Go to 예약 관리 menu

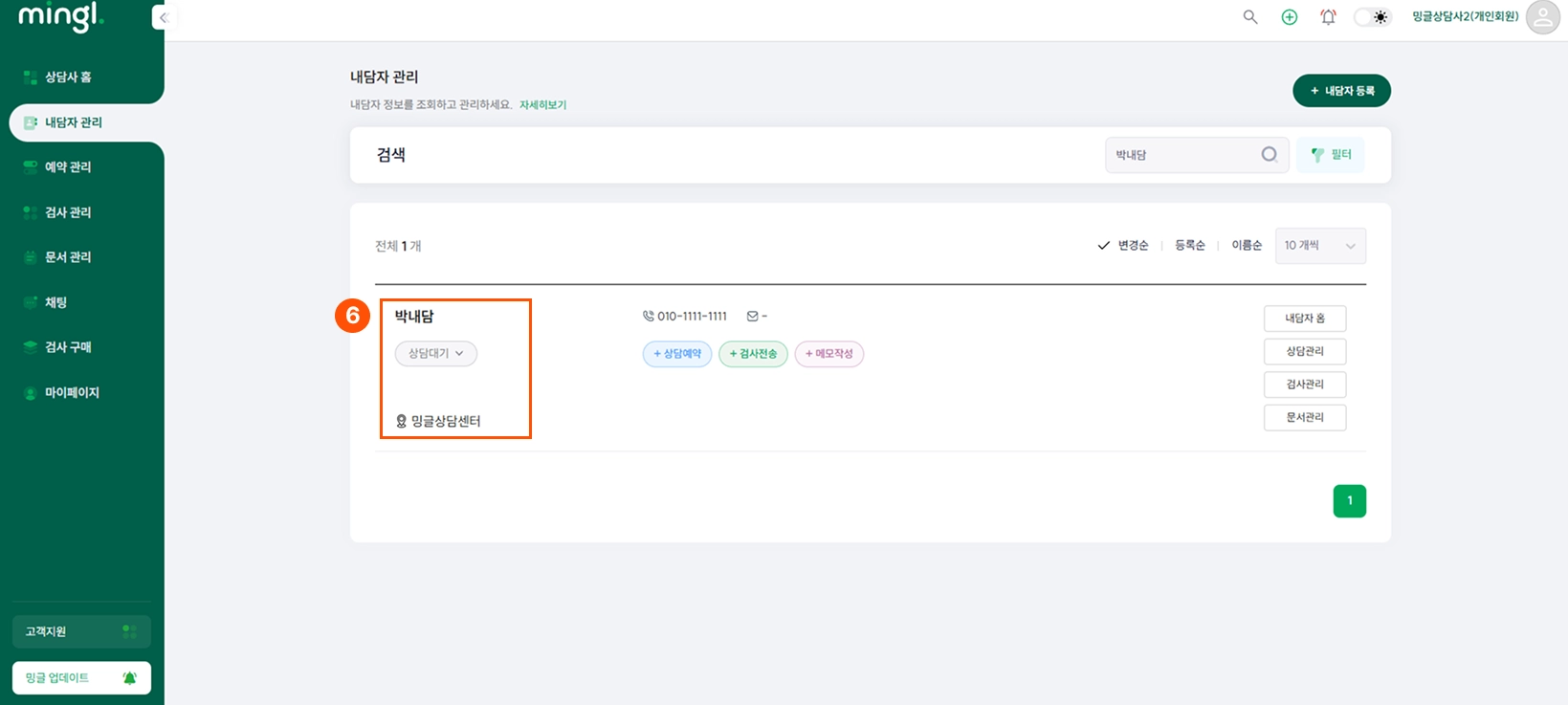pos(68,167)
